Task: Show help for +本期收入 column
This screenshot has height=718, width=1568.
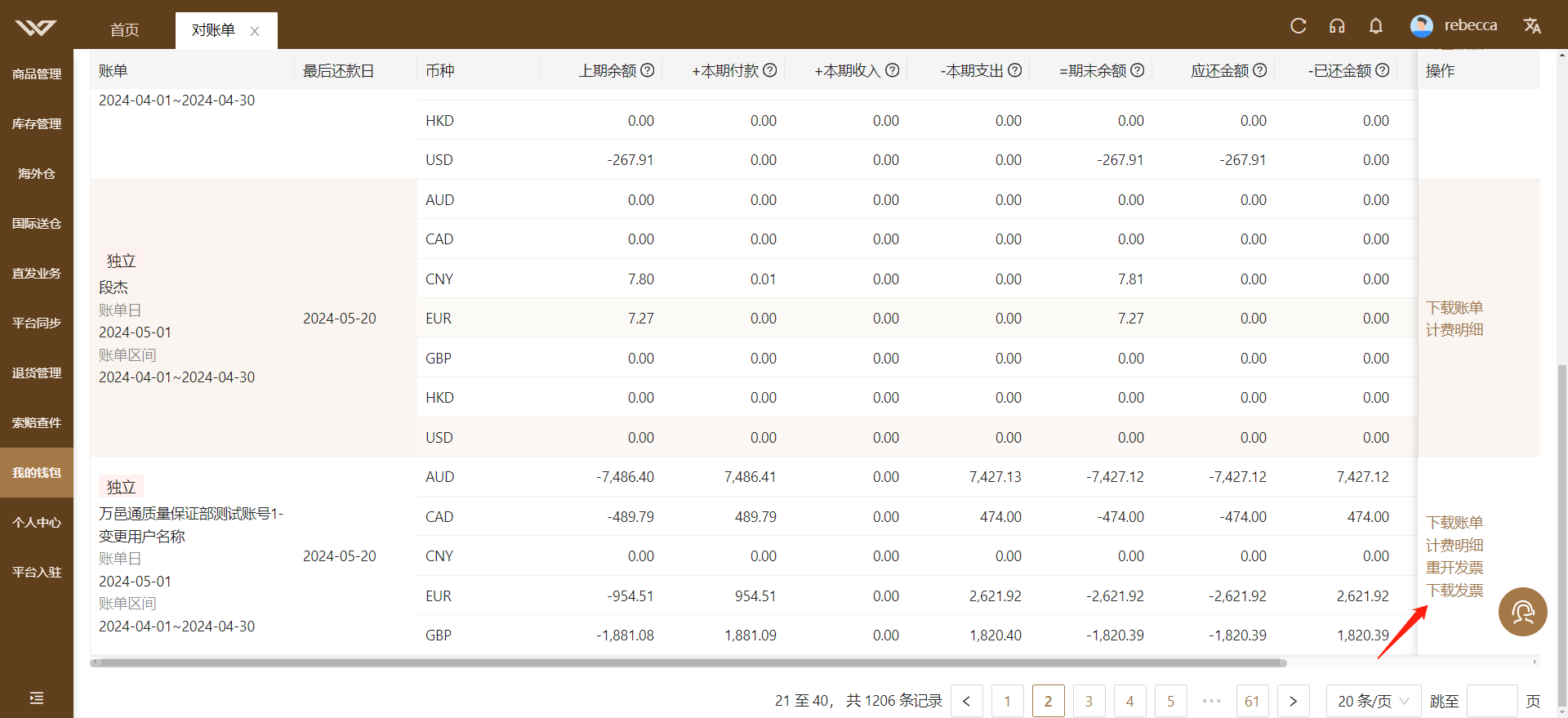Action: (893, 70)
